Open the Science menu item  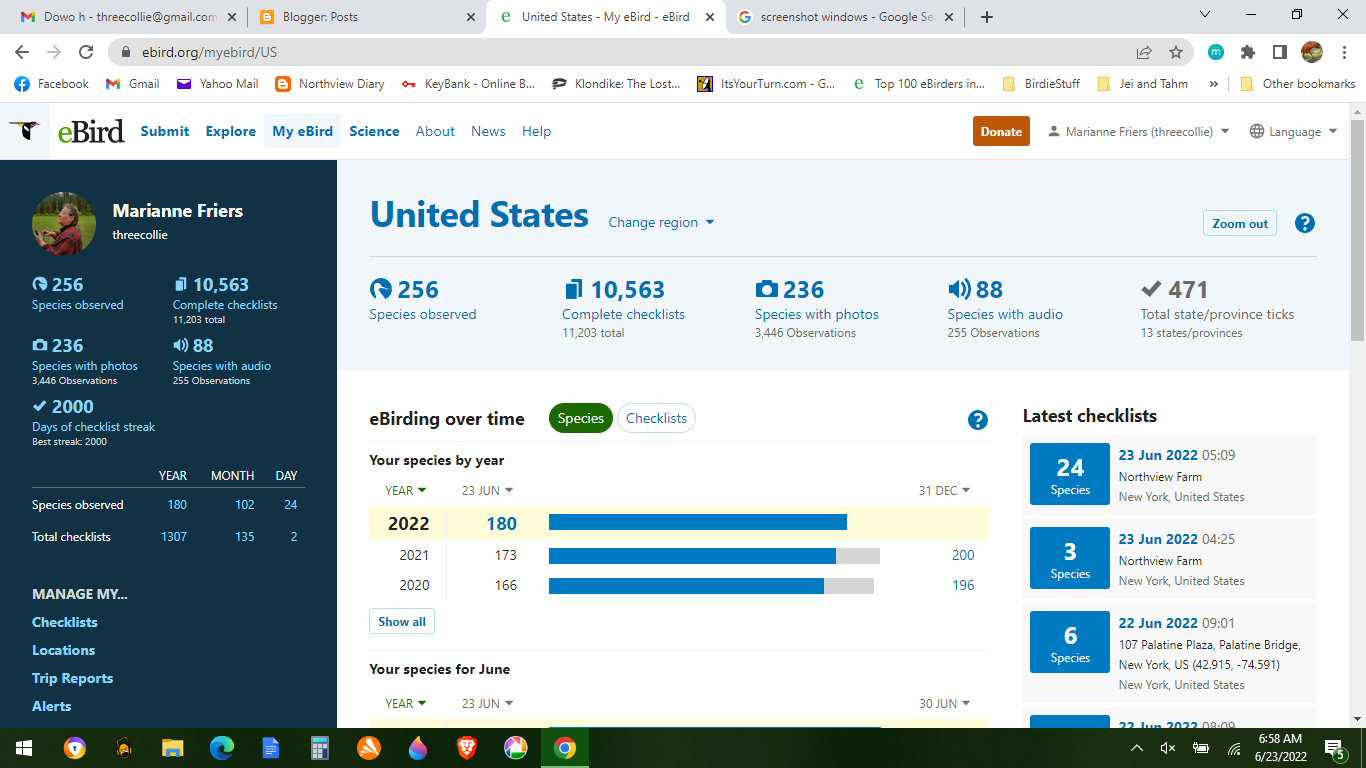click(374, 131)
